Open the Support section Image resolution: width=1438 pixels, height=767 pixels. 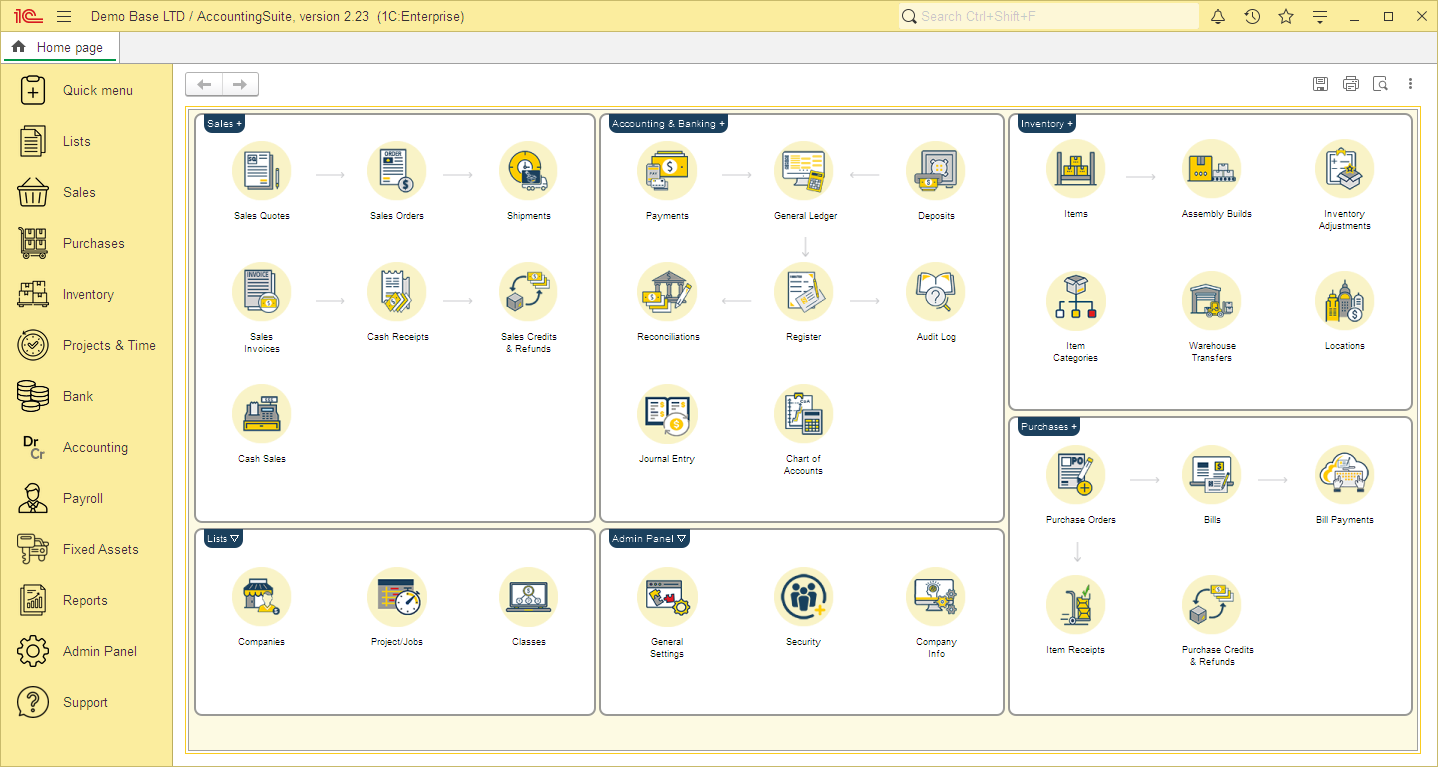tap(85, 702)
